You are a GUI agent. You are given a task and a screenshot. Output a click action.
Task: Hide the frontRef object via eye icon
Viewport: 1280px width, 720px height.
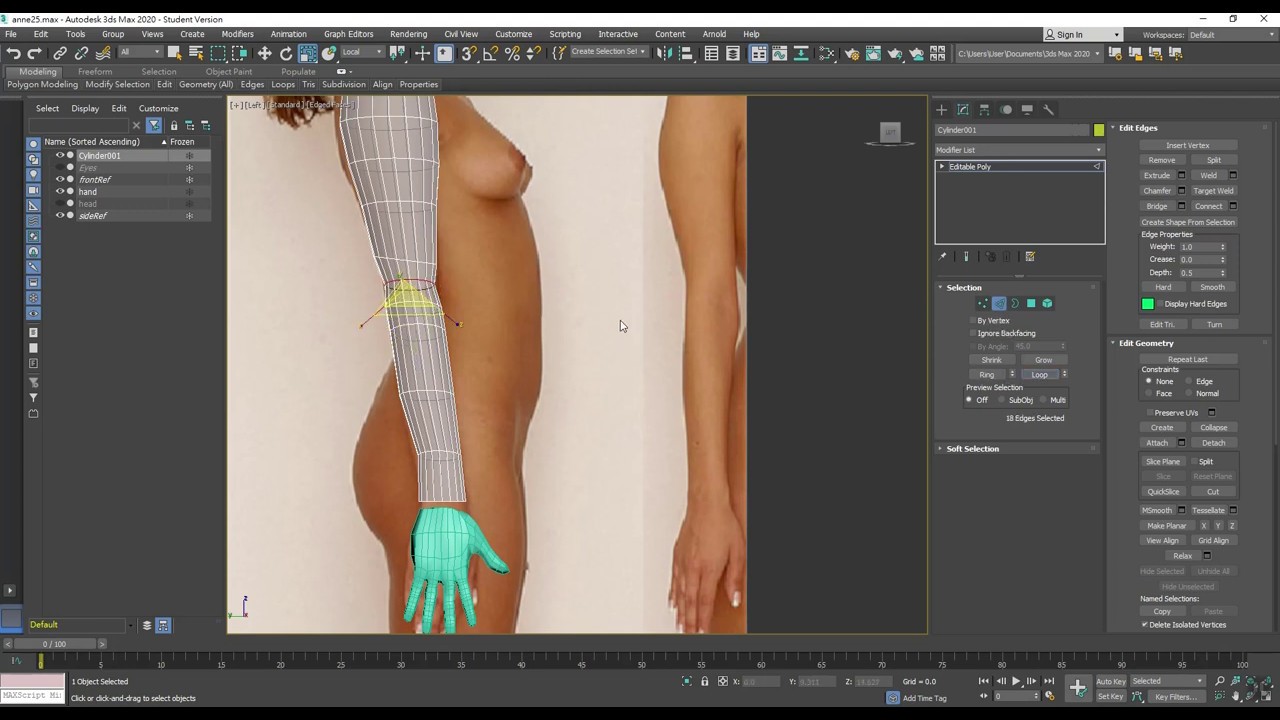(x=59, y=180)
